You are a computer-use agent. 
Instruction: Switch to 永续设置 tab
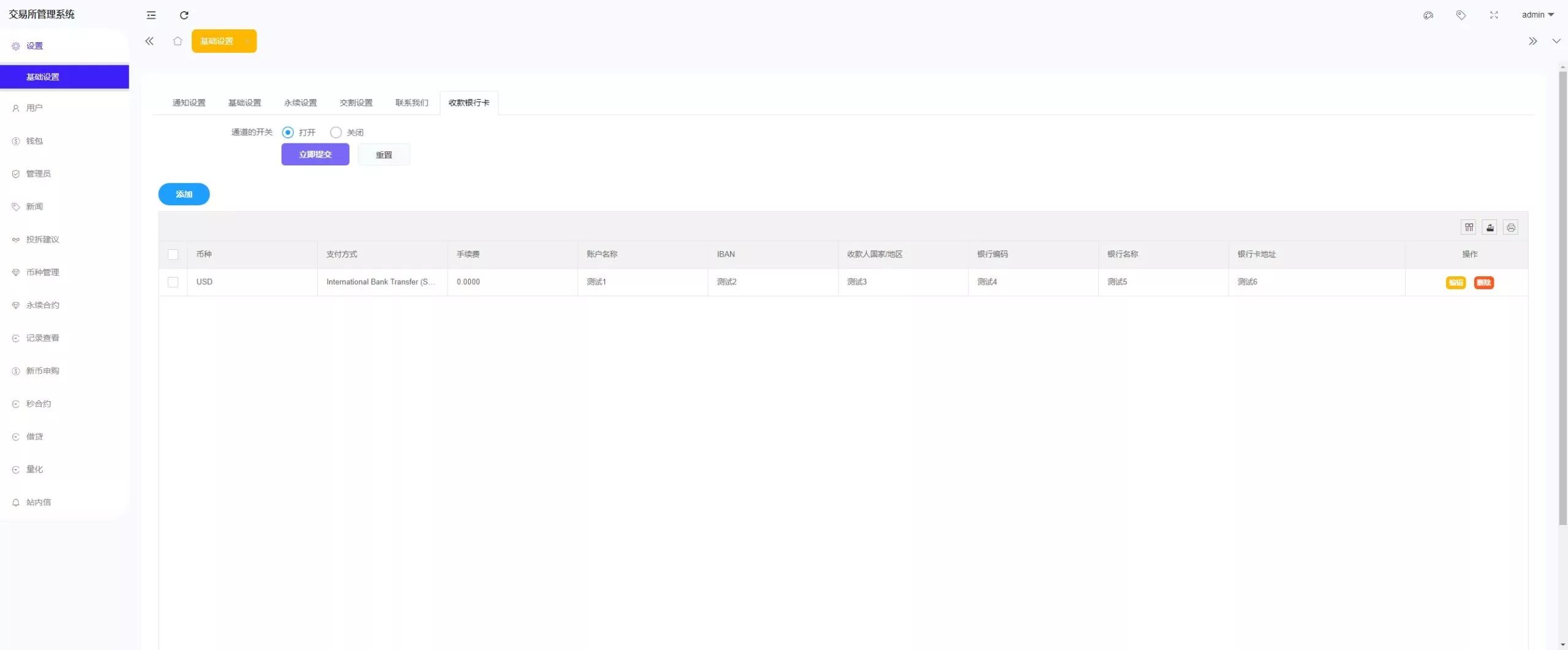(300, 103)
